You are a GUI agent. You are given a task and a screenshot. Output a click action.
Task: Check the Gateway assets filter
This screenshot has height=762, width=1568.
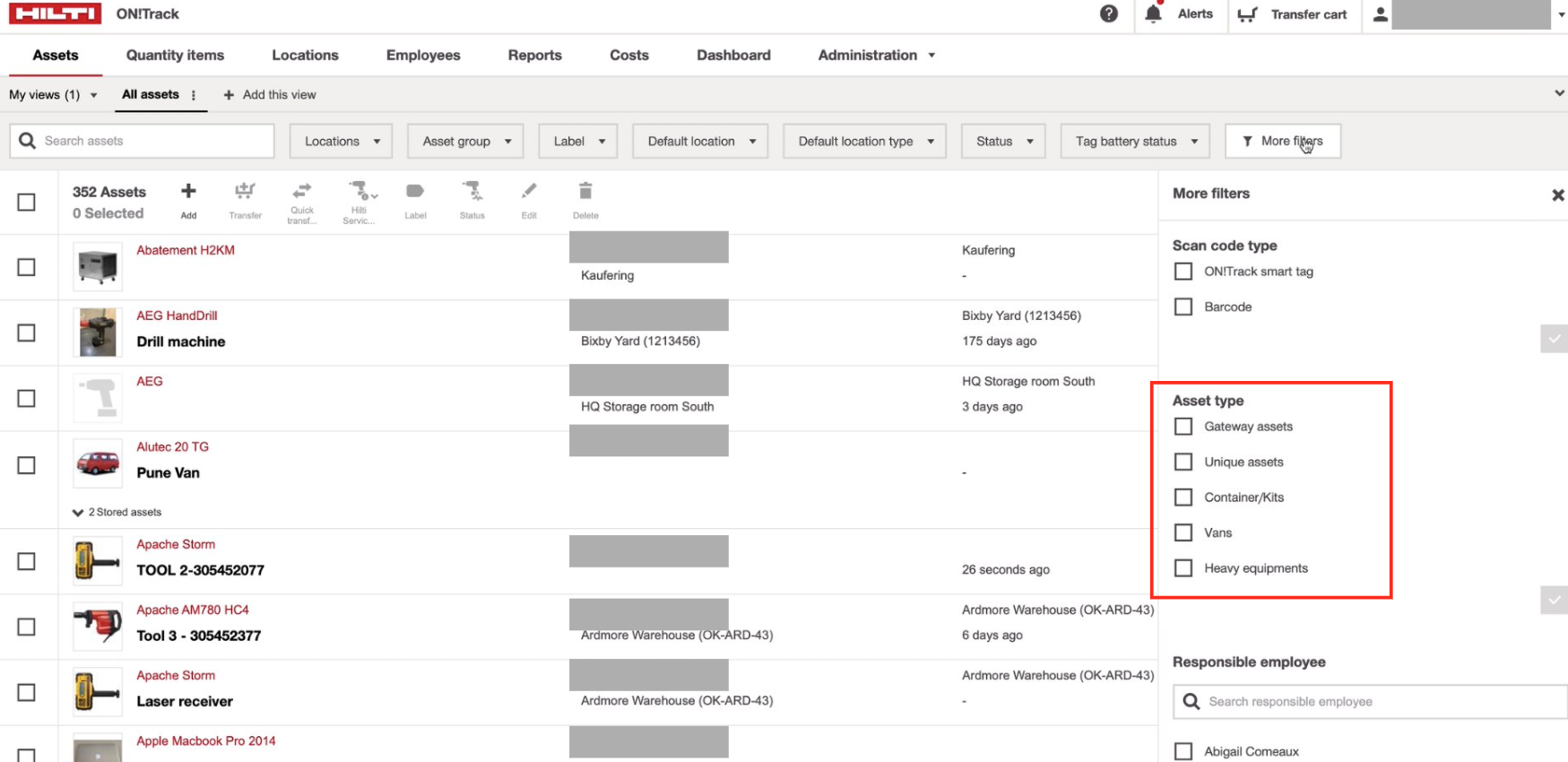click(1183, 427)
